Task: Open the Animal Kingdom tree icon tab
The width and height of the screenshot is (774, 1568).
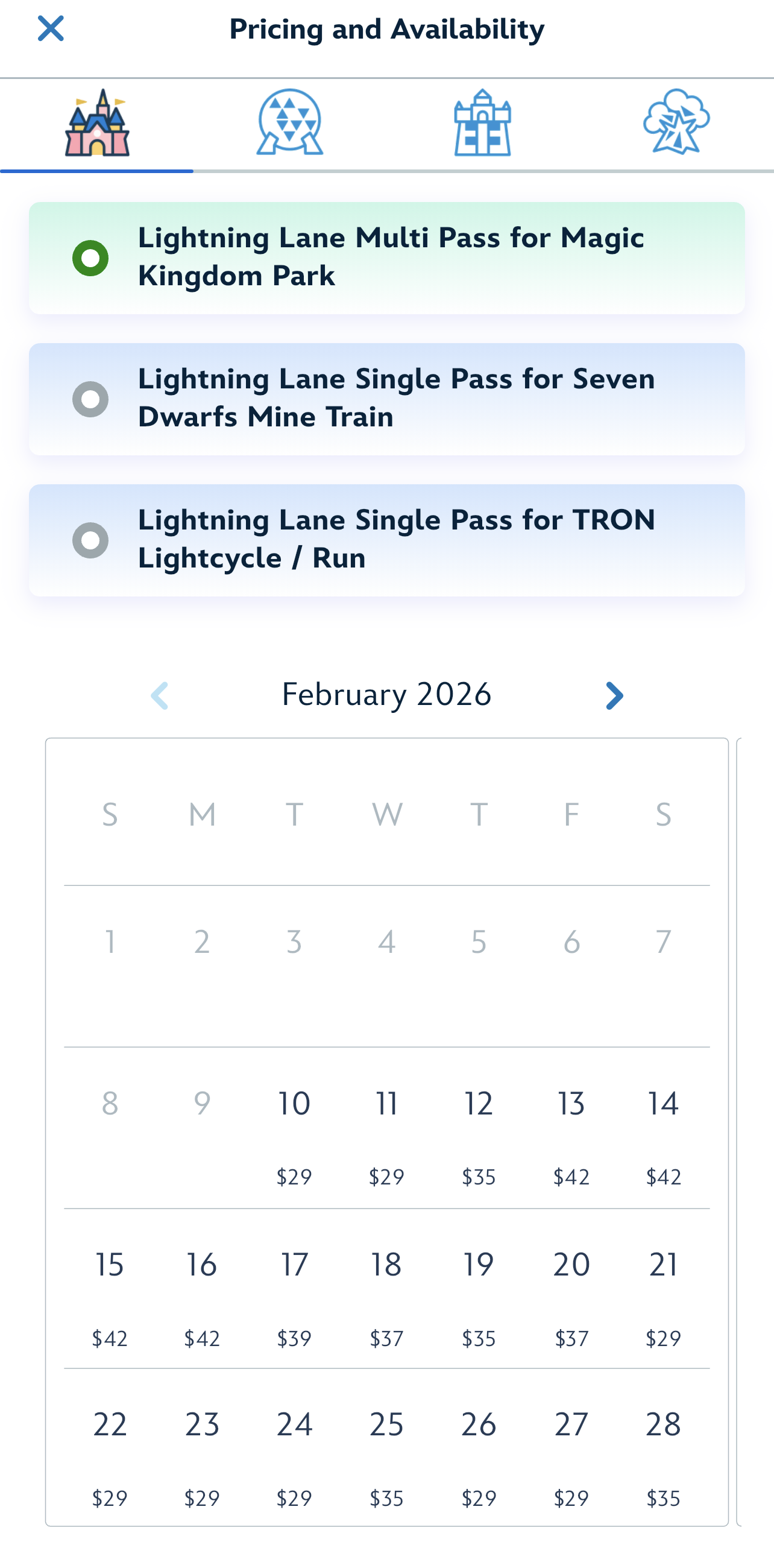Action: coord(676,123)
